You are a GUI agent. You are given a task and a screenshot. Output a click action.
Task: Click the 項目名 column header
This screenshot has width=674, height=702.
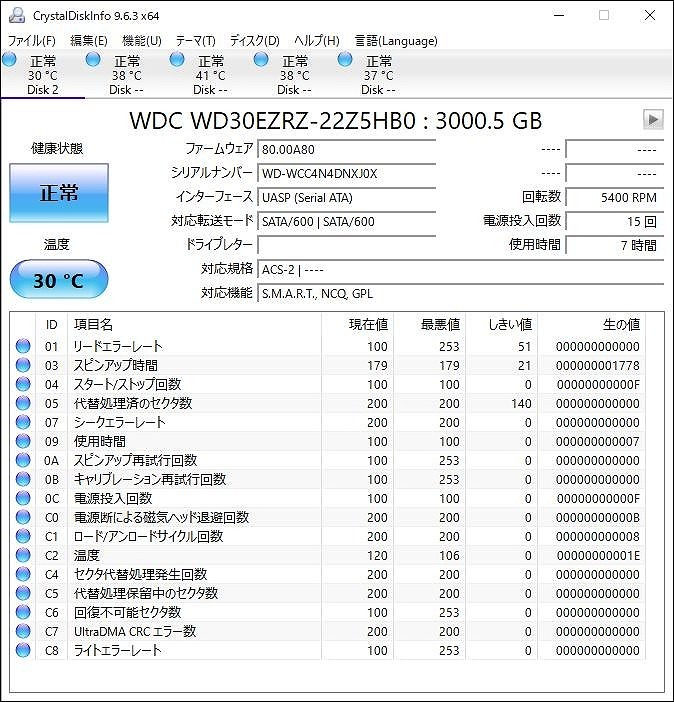[x=194, y=325]
